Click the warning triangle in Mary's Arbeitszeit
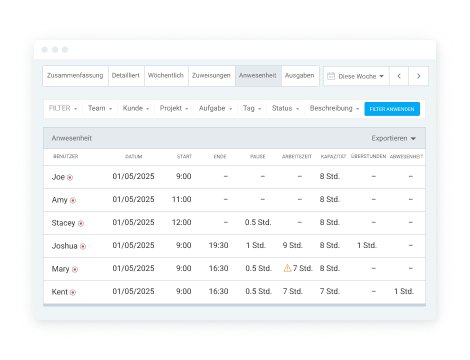The width and height of the screenshot is (470, 360). [287, 268]
